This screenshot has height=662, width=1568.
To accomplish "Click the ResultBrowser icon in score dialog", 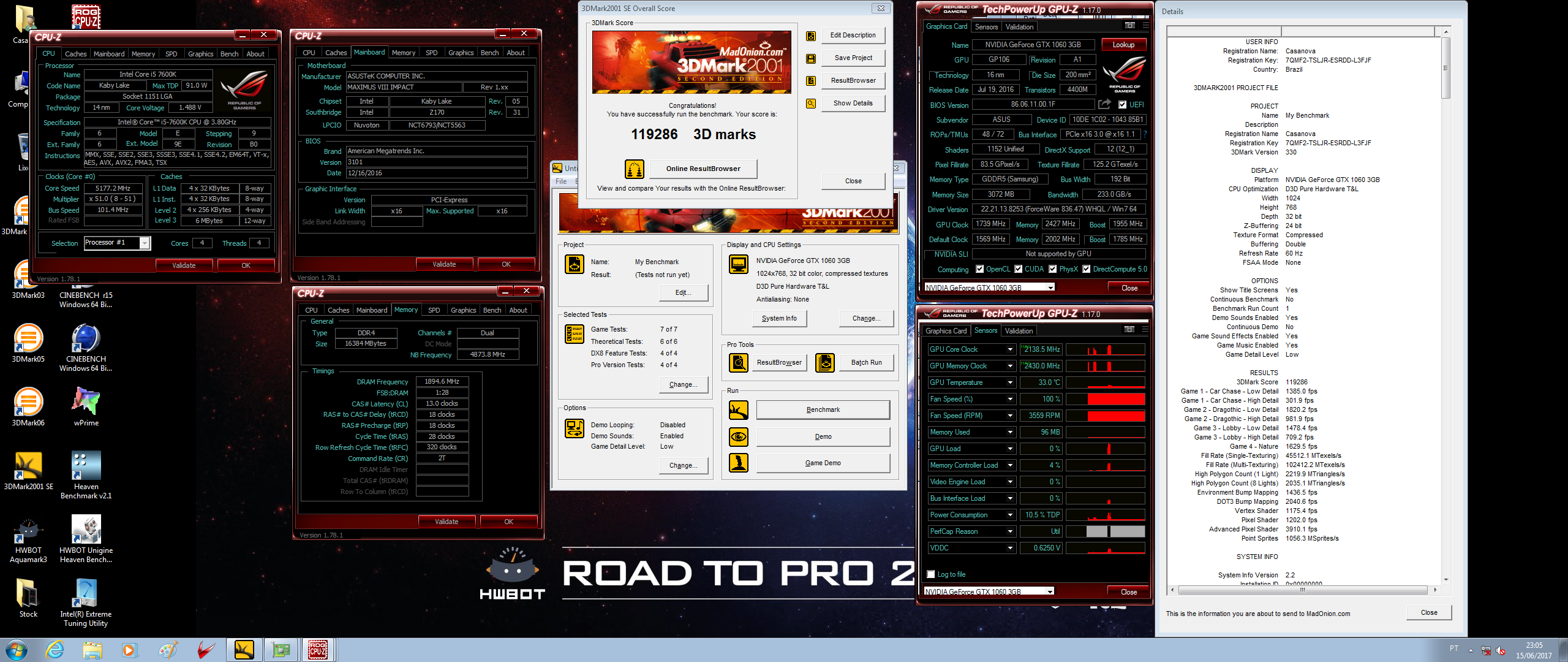I will point(810,81).
